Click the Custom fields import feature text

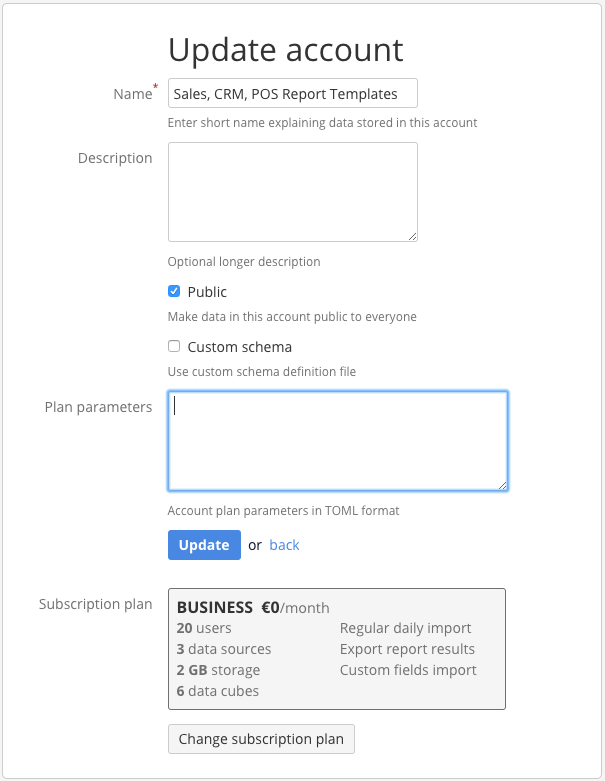(408, 670)
